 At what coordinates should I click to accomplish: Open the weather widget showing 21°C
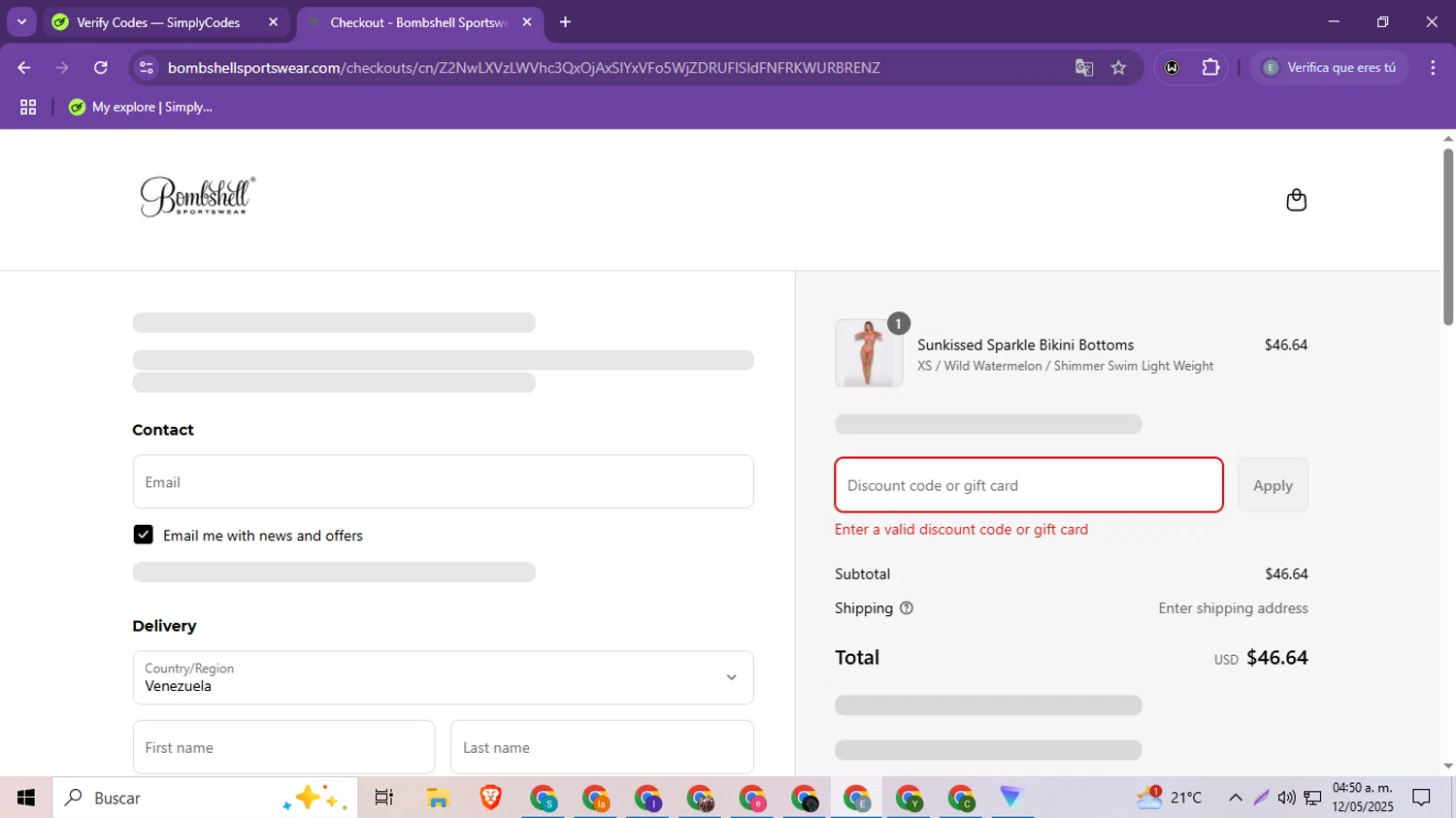tap(1170, 798)
